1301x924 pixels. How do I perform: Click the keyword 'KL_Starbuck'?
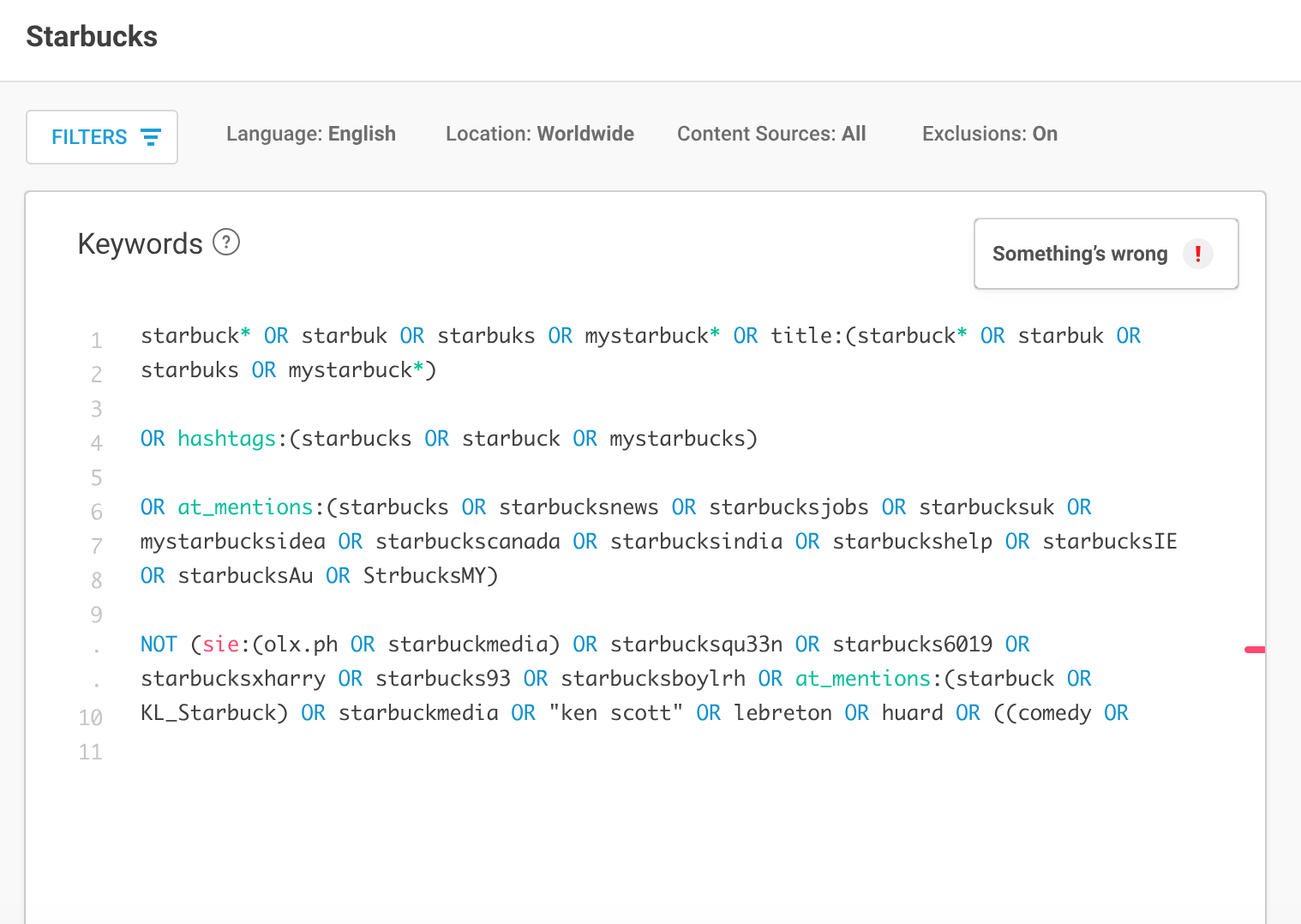click(208, 713)
